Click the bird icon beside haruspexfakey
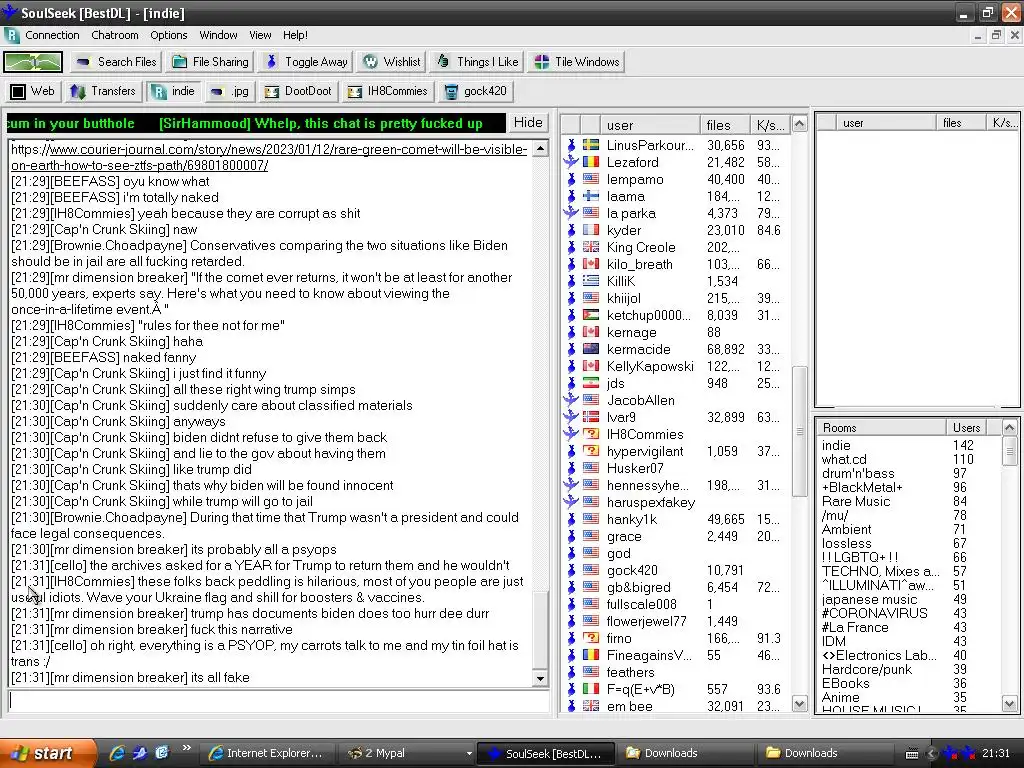This screenshot has height=768, width=1024. coord(571,502)
